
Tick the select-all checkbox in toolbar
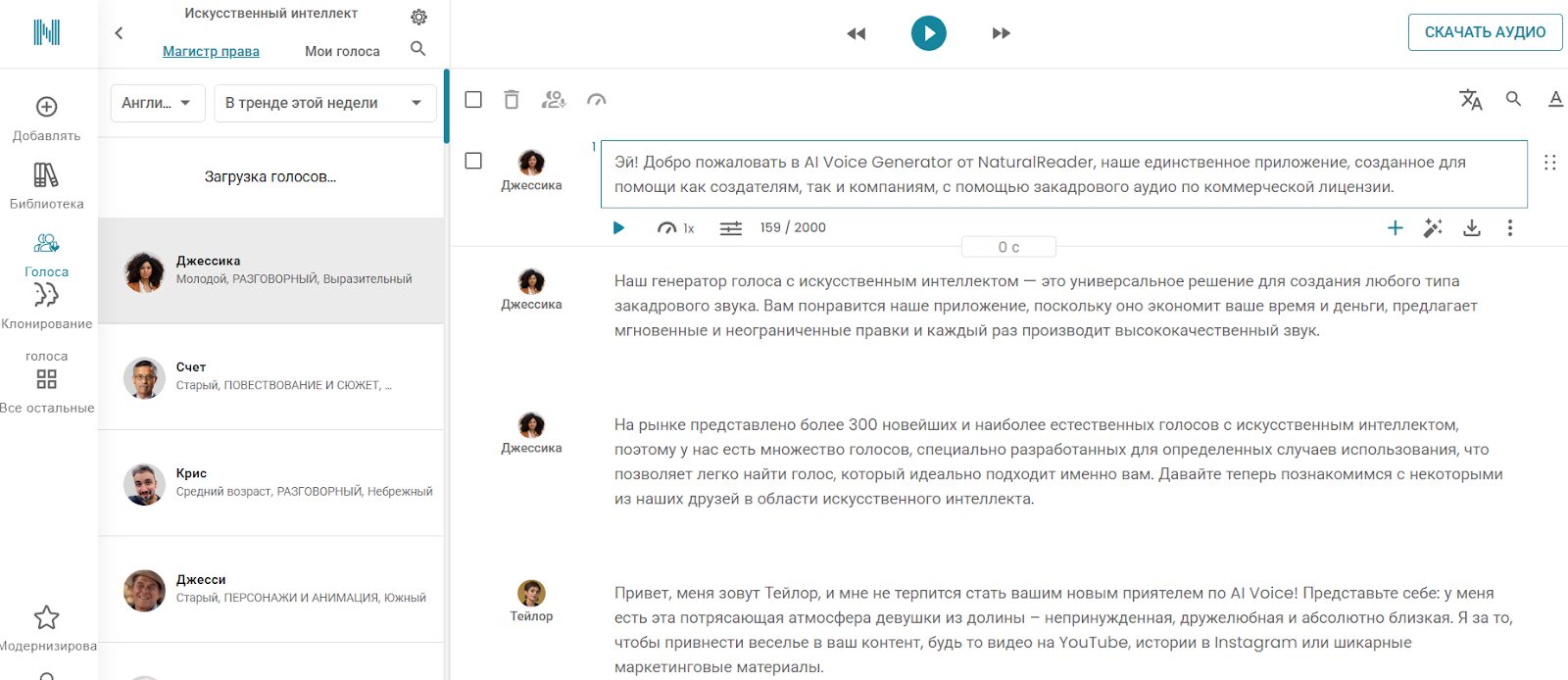click(x=473, y=100)
